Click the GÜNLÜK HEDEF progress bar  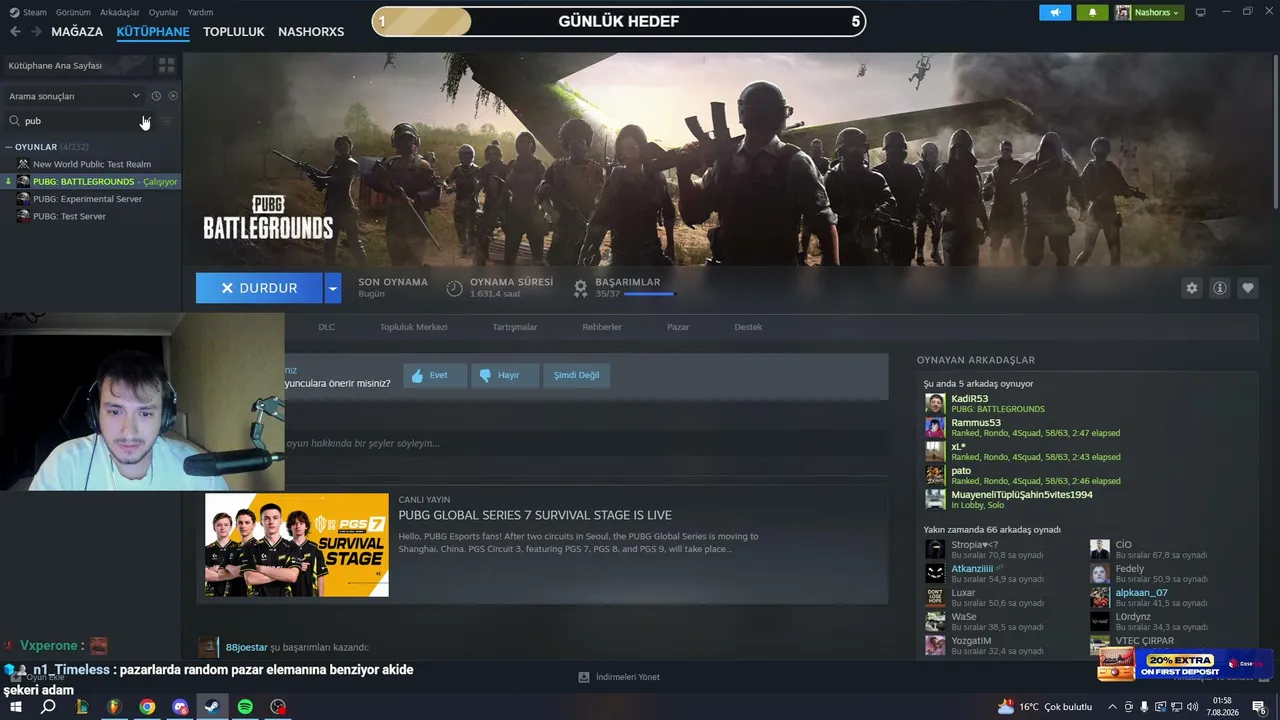coord(619,21)
